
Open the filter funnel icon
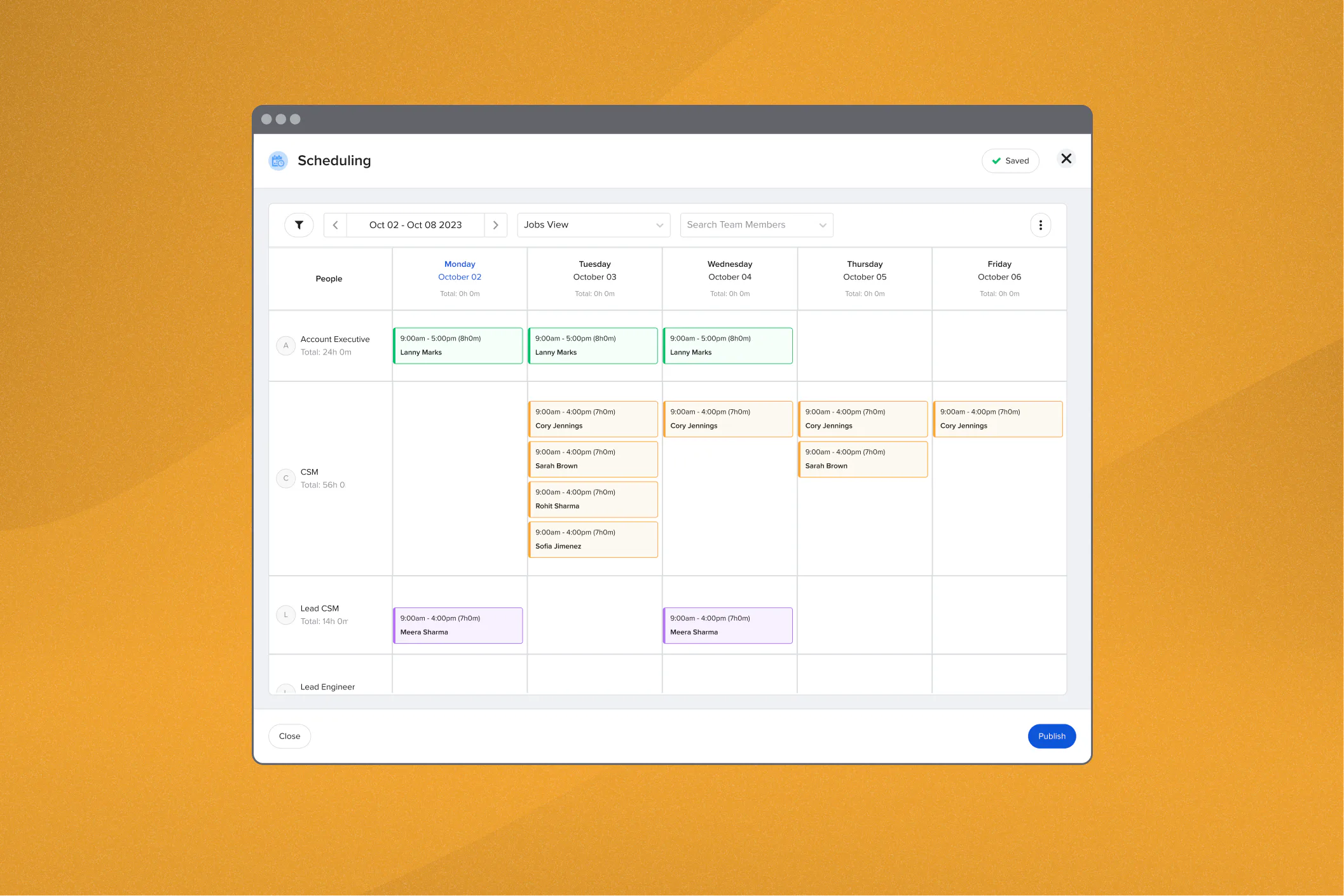299,225
